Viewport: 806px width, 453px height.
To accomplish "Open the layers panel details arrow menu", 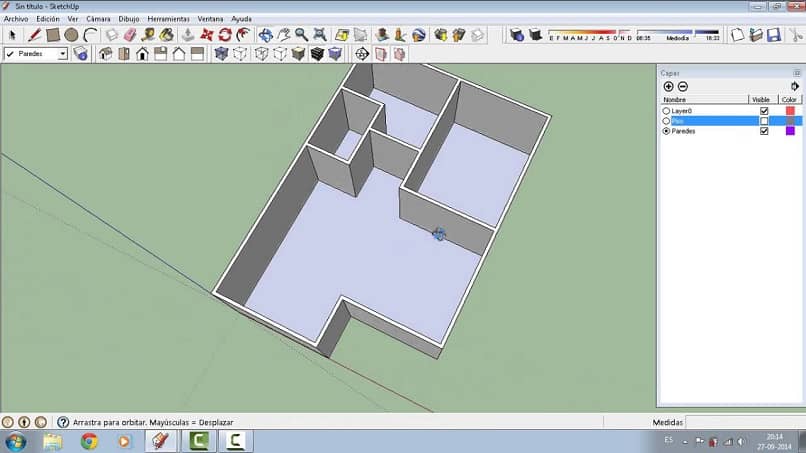I will tap(795, 87).
